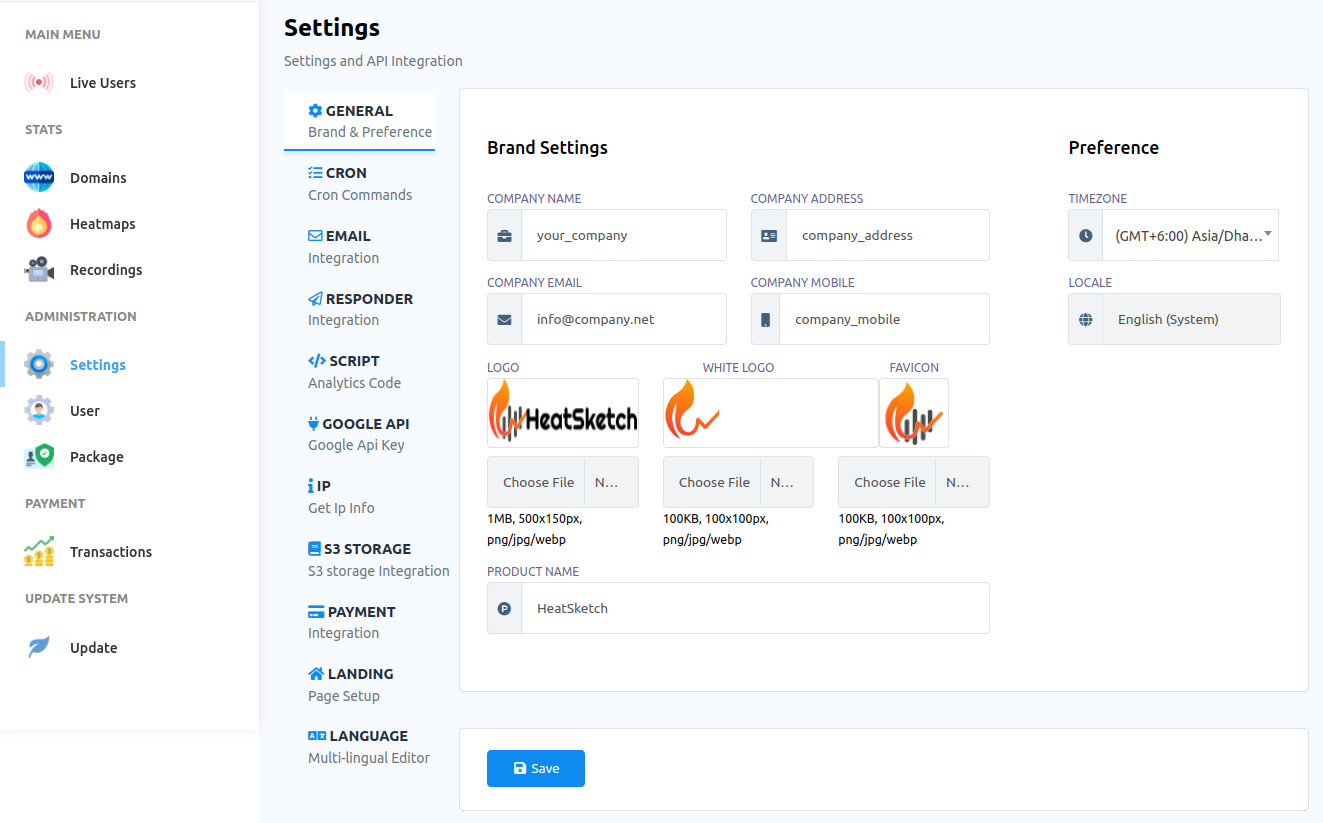This screenshot has width=1323, height=823.
Task: Click the Domains globe icon
Action: coord(39,178)
